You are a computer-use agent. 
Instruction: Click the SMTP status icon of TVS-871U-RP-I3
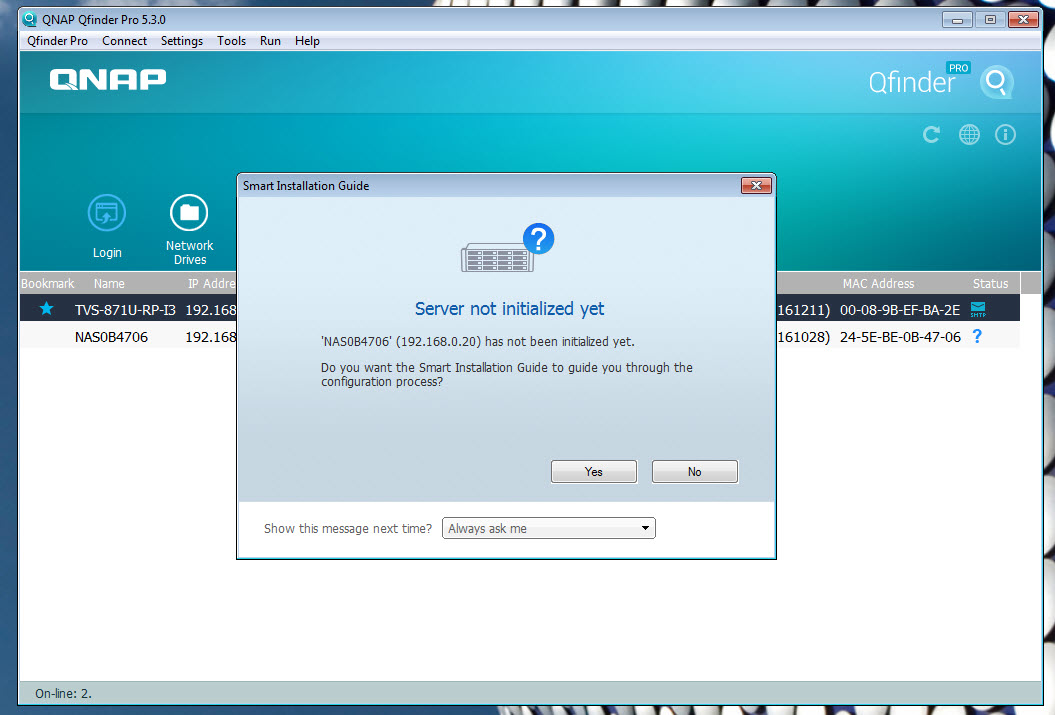(x=978, y=309)
